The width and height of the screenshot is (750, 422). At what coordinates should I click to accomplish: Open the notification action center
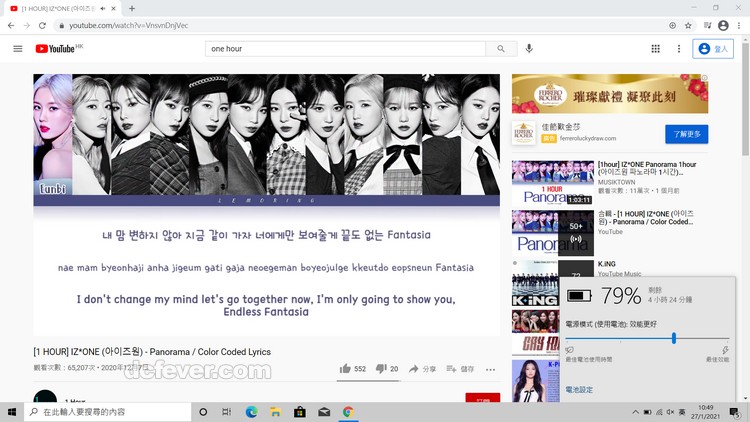coord(735,412)
